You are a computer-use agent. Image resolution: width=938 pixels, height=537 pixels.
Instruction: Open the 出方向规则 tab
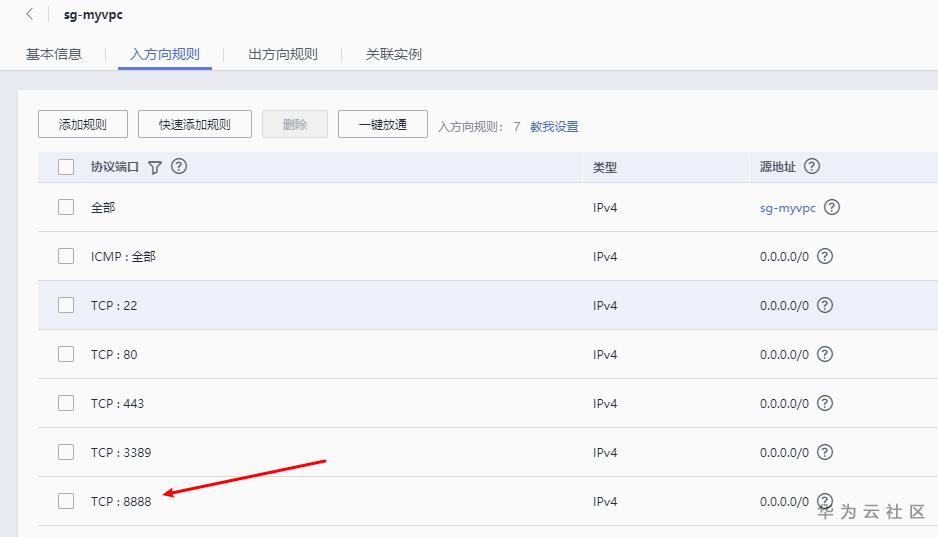(283, 54)
